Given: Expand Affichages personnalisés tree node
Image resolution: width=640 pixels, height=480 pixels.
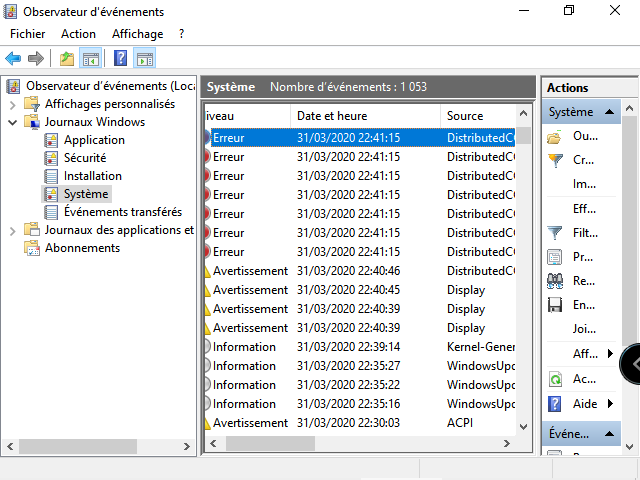Looking at the screenshot, I should tap(13, 105).
